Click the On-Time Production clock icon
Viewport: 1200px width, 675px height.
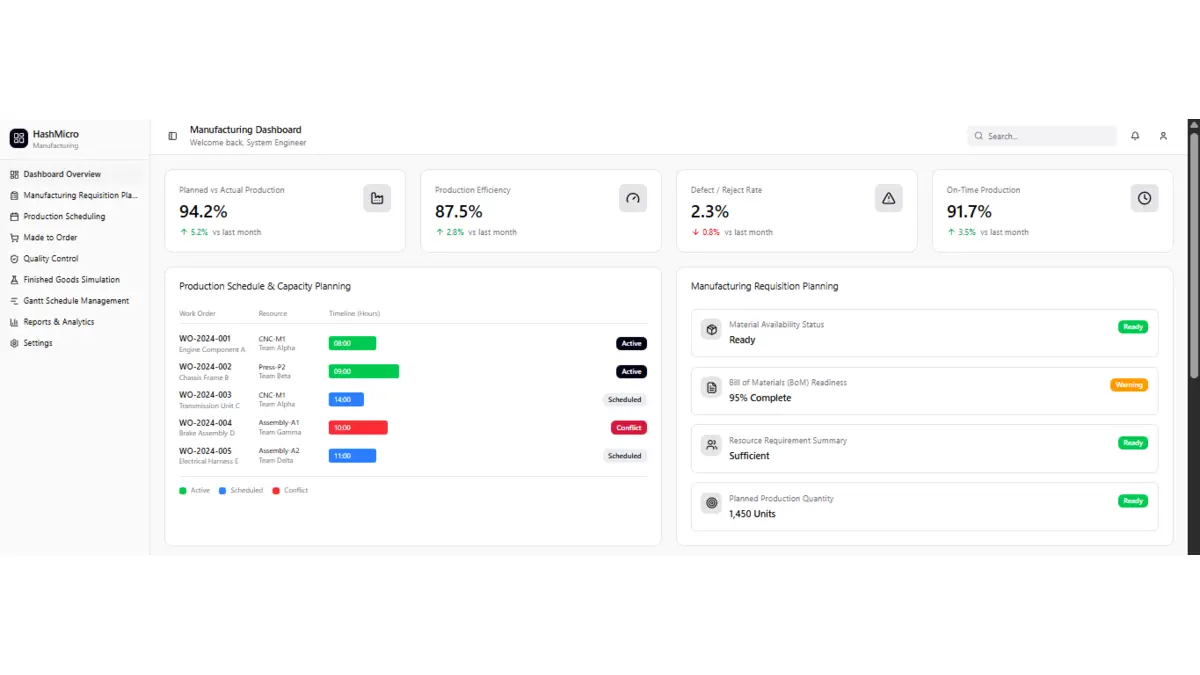point(1144,198)
